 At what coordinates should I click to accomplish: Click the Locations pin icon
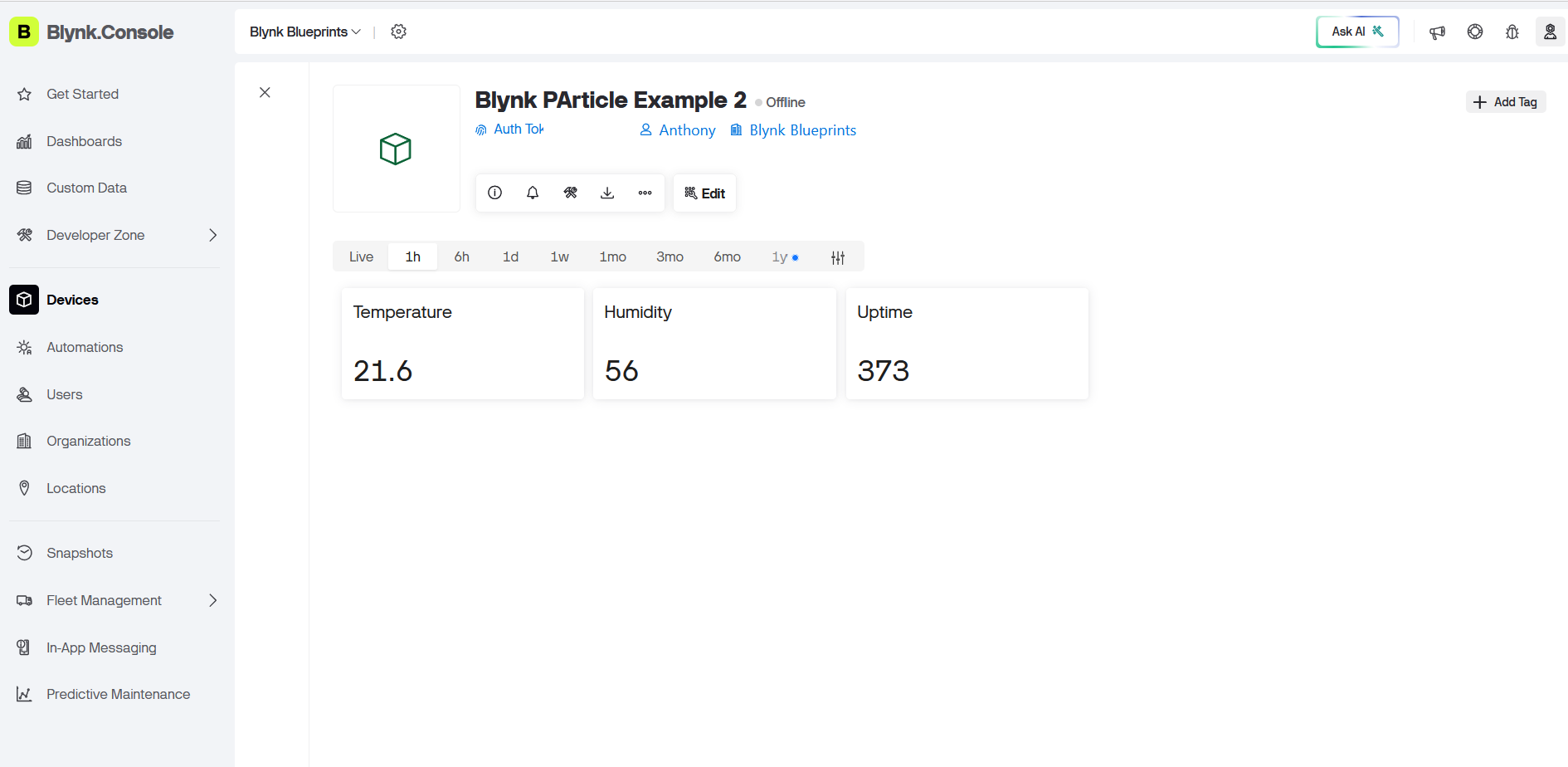[24, 488]
